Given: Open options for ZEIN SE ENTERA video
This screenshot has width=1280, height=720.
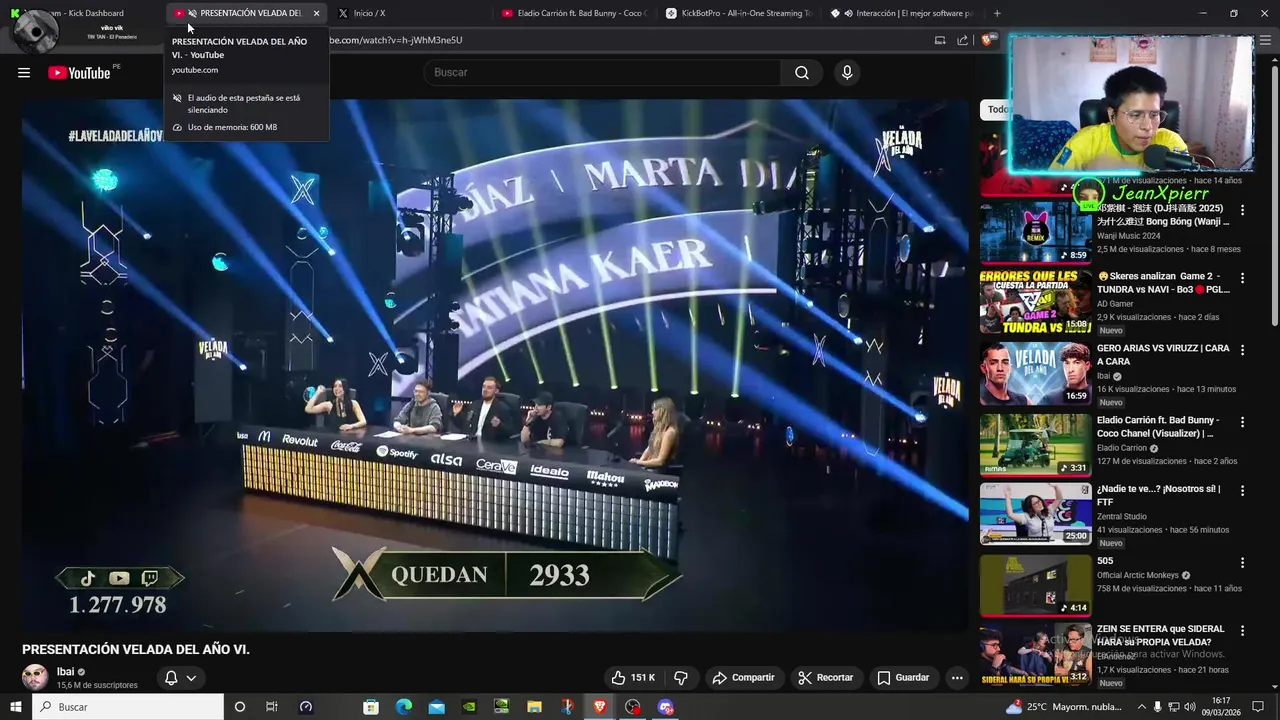Looking at the screenshot, I should pyautogui.click(x=1243, y=631).
